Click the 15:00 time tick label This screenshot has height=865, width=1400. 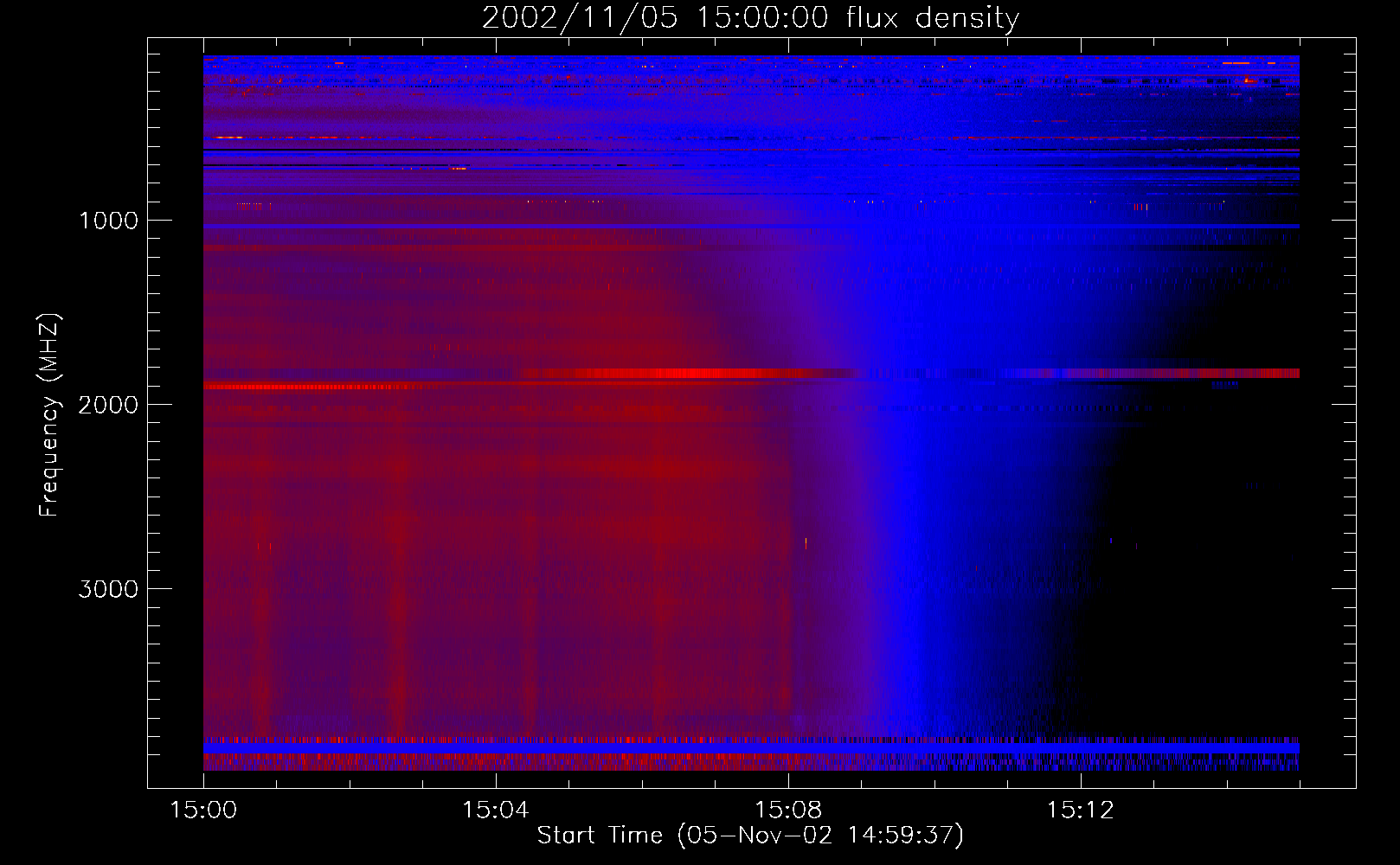click(203, 810)
